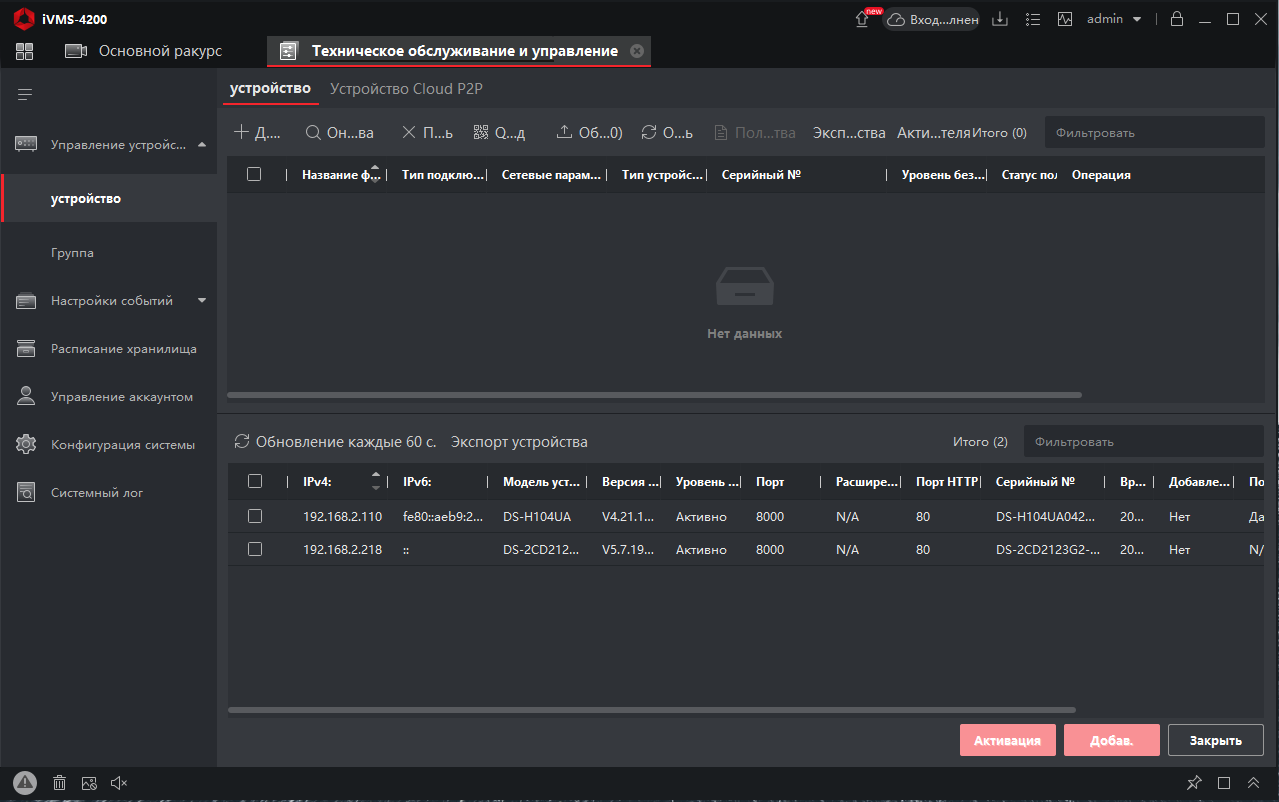Open the alarm warning icon in status bar
Screen dimensions: 1279x802
[25, 783]
